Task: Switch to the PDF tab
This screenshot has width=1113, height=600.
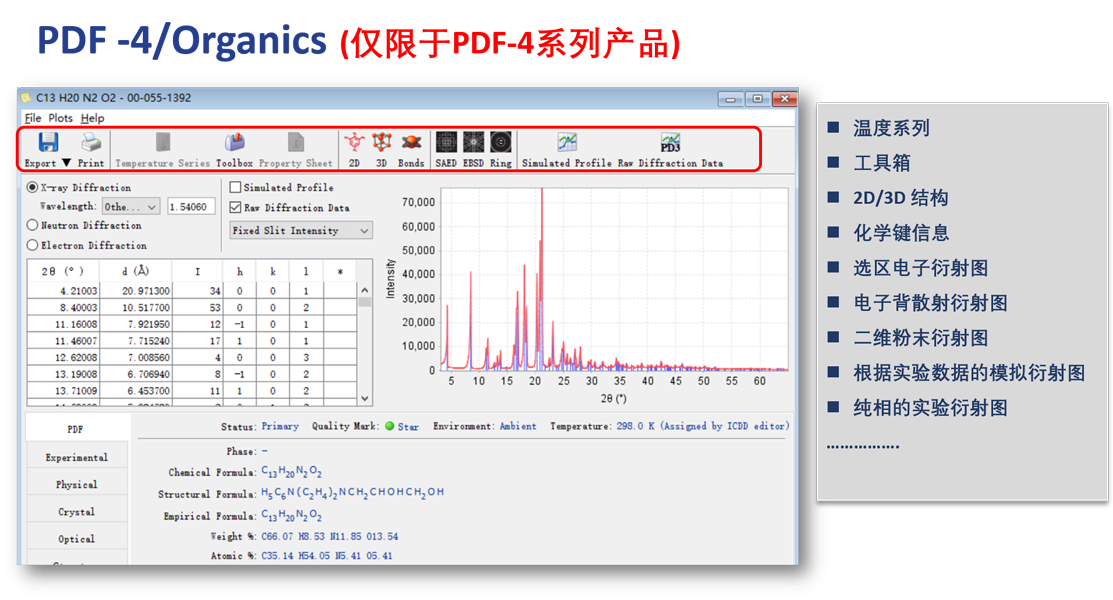Action: 77,429
